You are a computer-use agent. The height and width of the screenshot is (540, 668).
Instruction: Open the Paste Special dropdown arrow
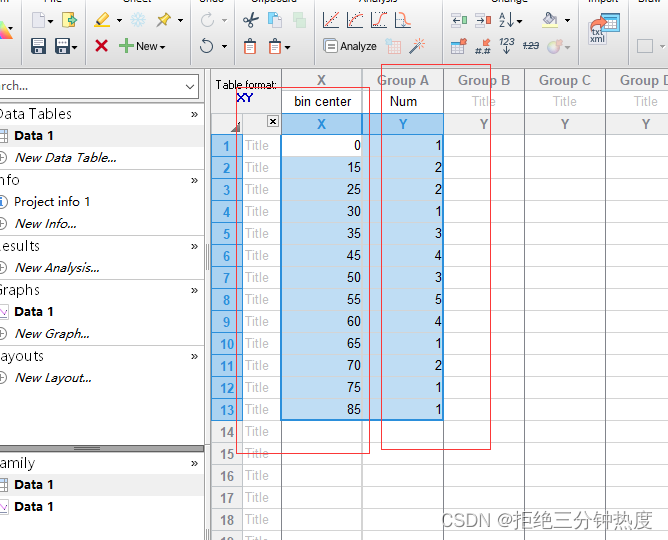(x=288, y=47)
